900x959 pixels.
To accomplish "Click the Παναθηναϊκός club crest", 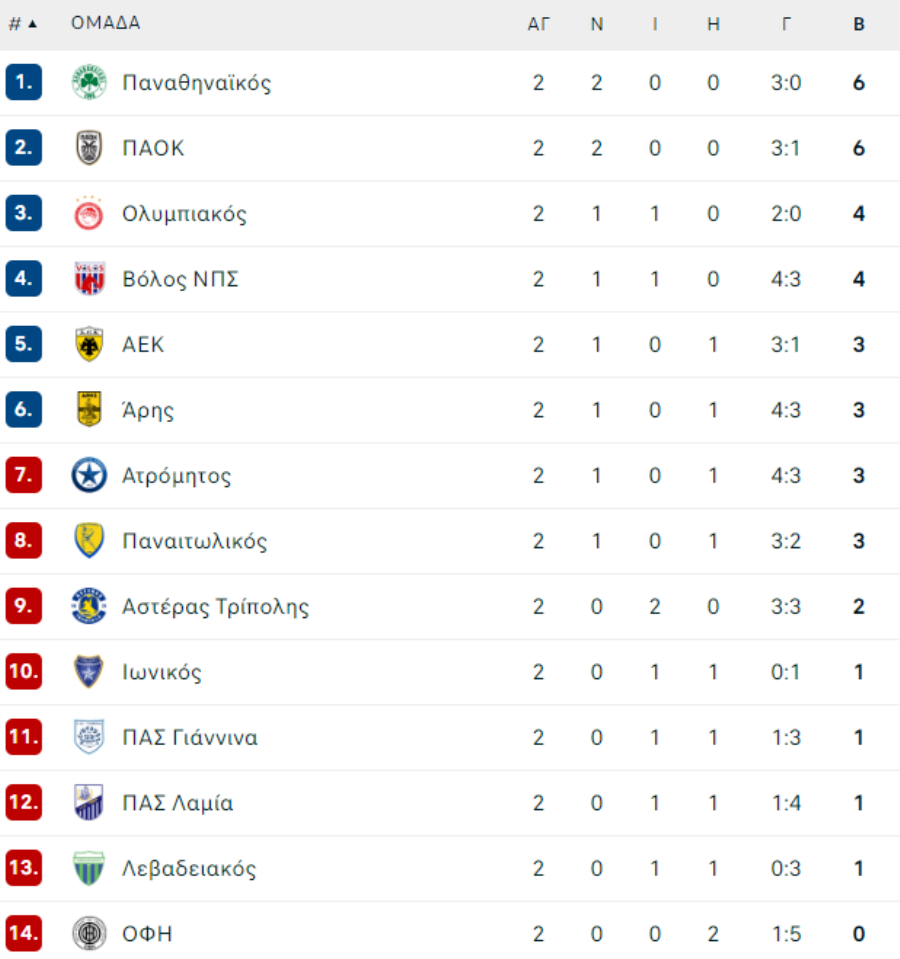I will 89,82.
